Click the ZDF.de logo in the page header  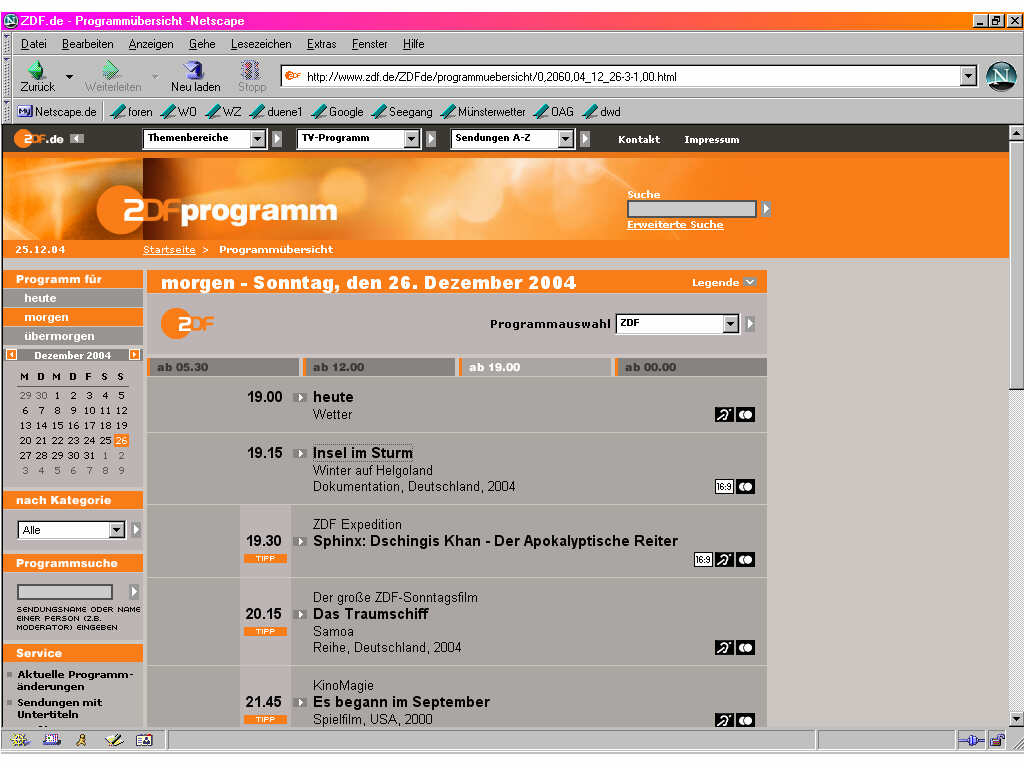point(39,138)
